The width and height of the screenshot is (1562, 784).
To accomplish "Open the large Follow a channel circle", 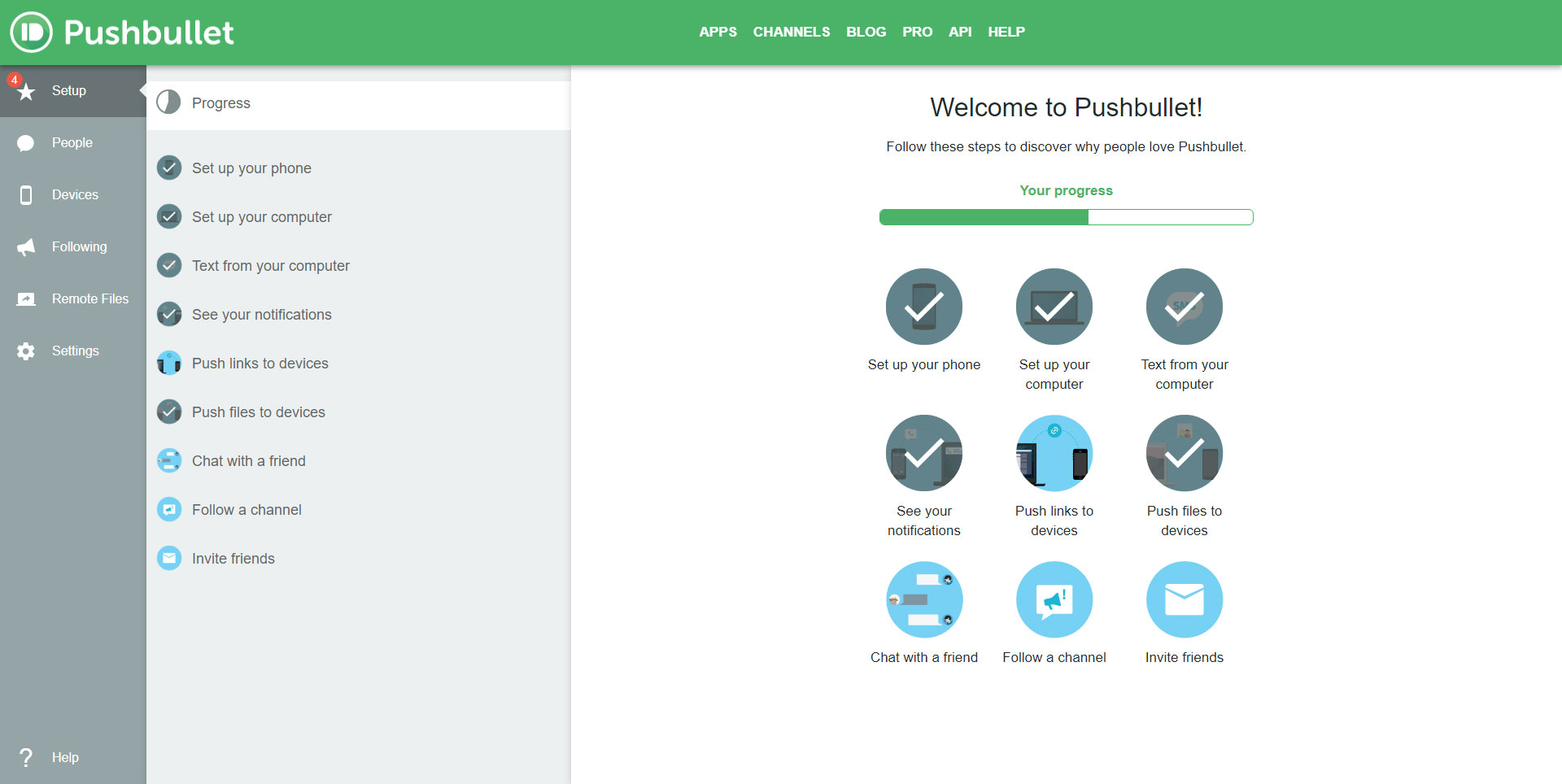I will 1054,599.
